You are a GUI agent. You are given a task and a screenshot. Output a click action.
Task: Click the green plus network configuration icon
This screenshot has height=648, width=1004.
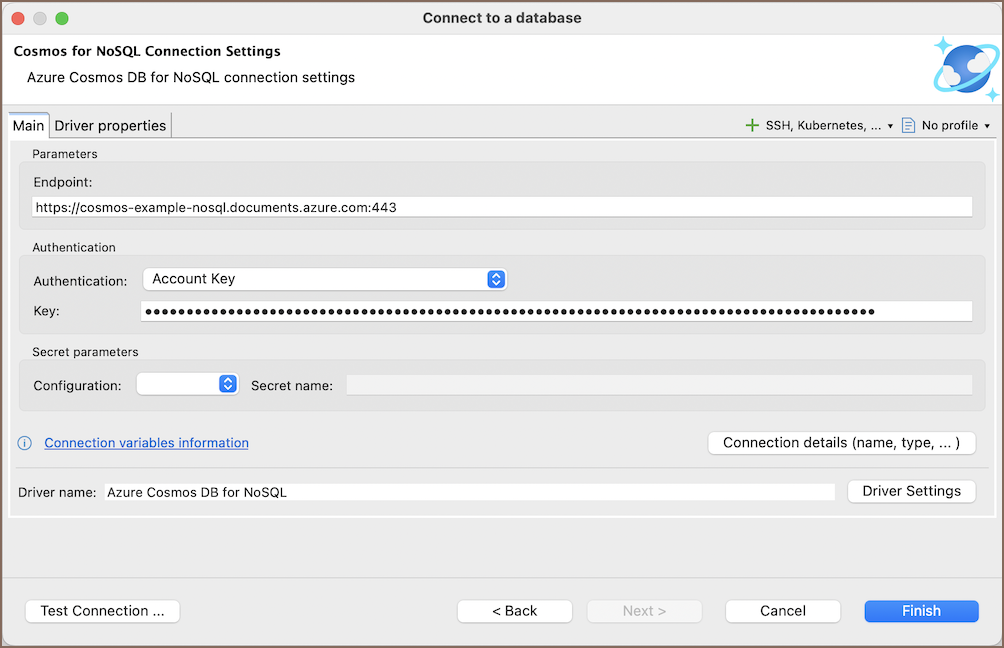click(x=752, y=126)
